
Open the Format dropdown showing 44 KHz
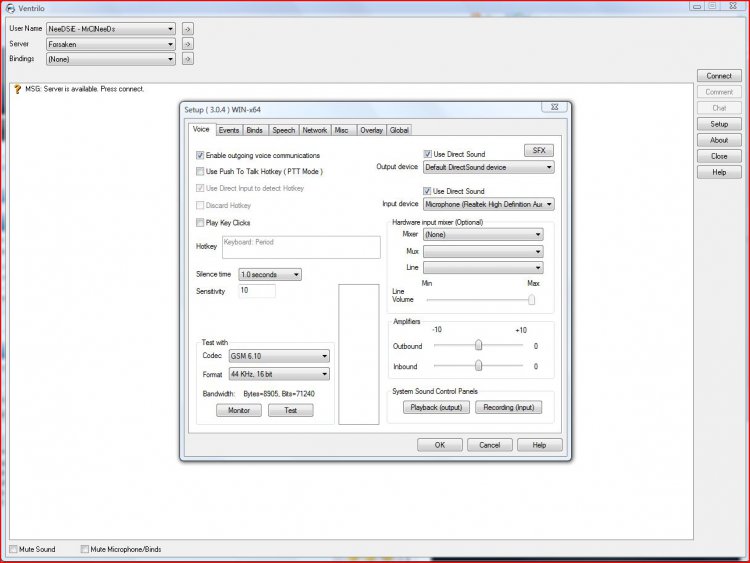coord(279,374)
